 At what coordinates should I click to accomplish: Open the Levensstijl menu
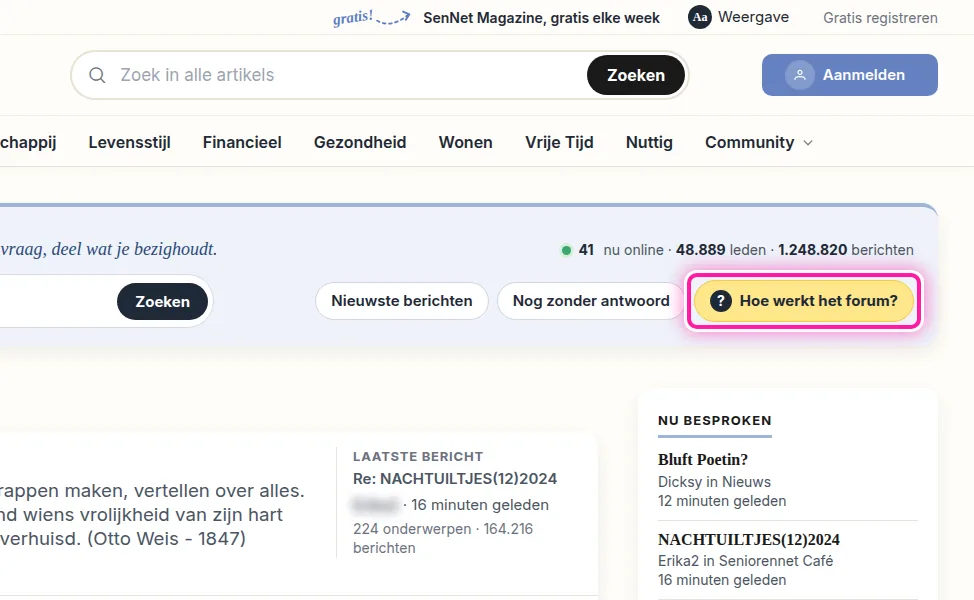(129, 142)
